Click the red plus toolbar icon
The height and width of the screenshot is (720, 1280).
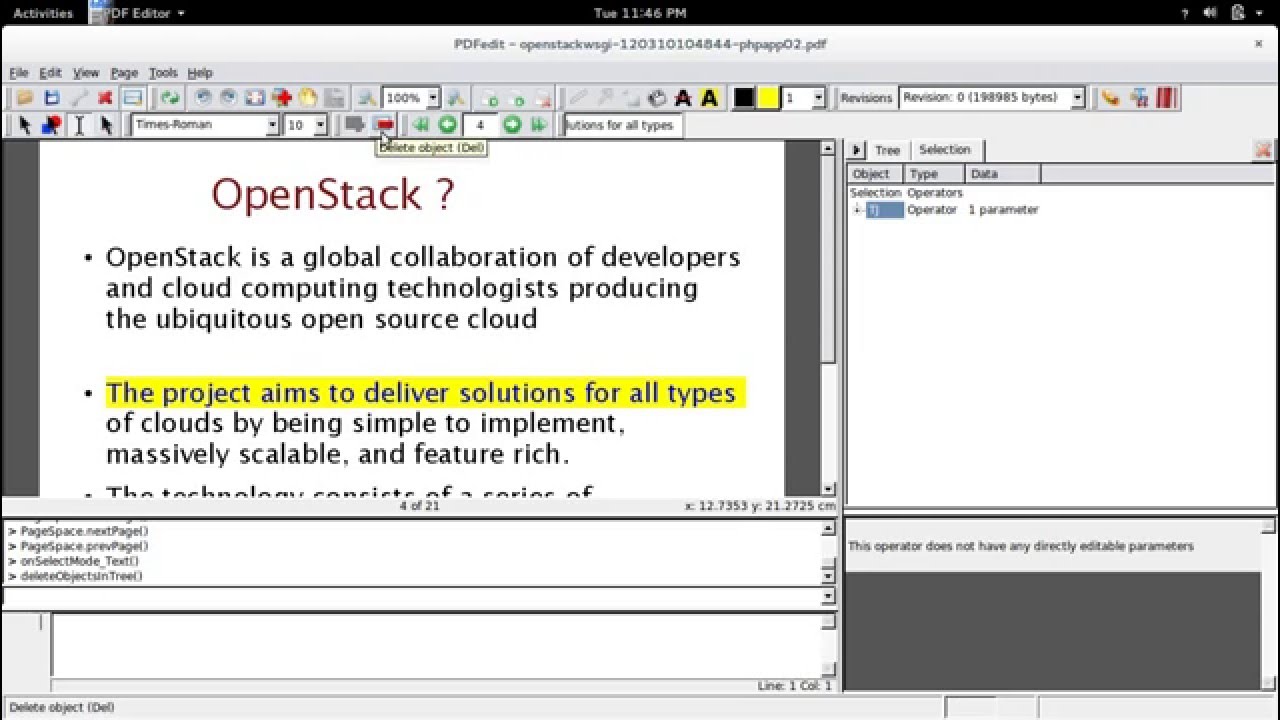coord(281,98)
